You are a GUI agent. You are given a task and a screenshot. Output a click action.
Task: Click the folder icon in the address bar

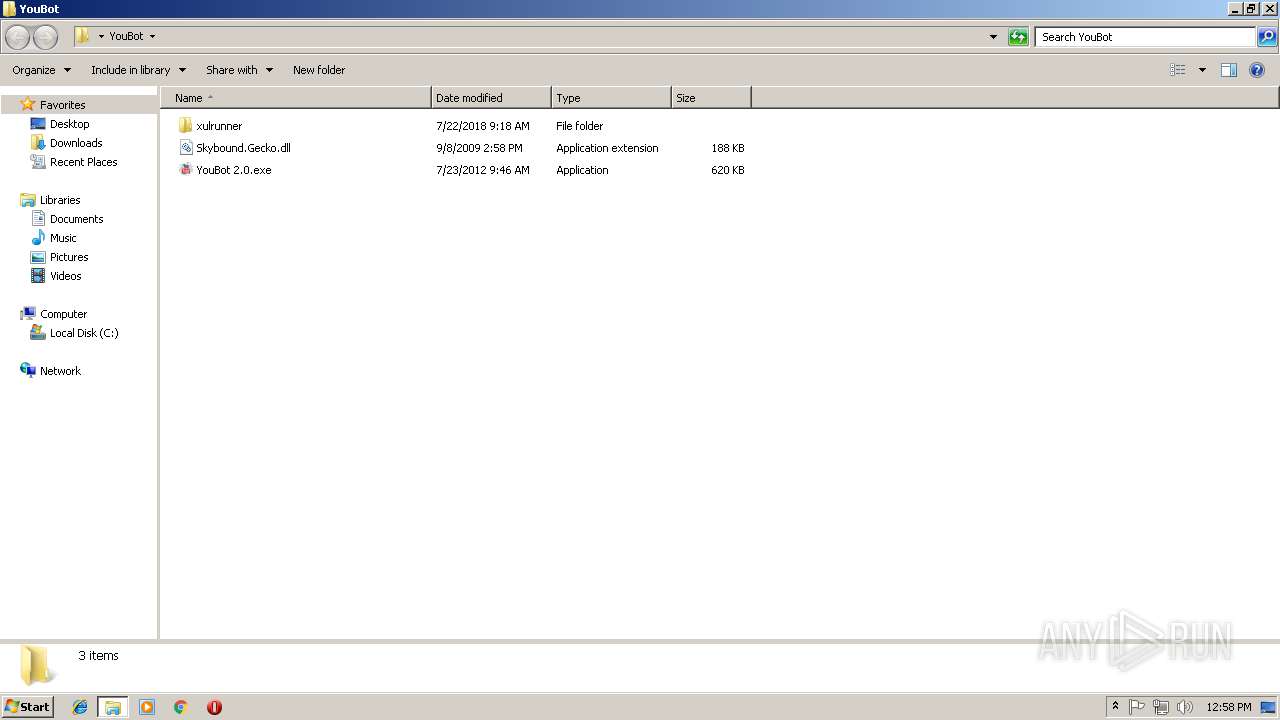click(x=82, y=36)
